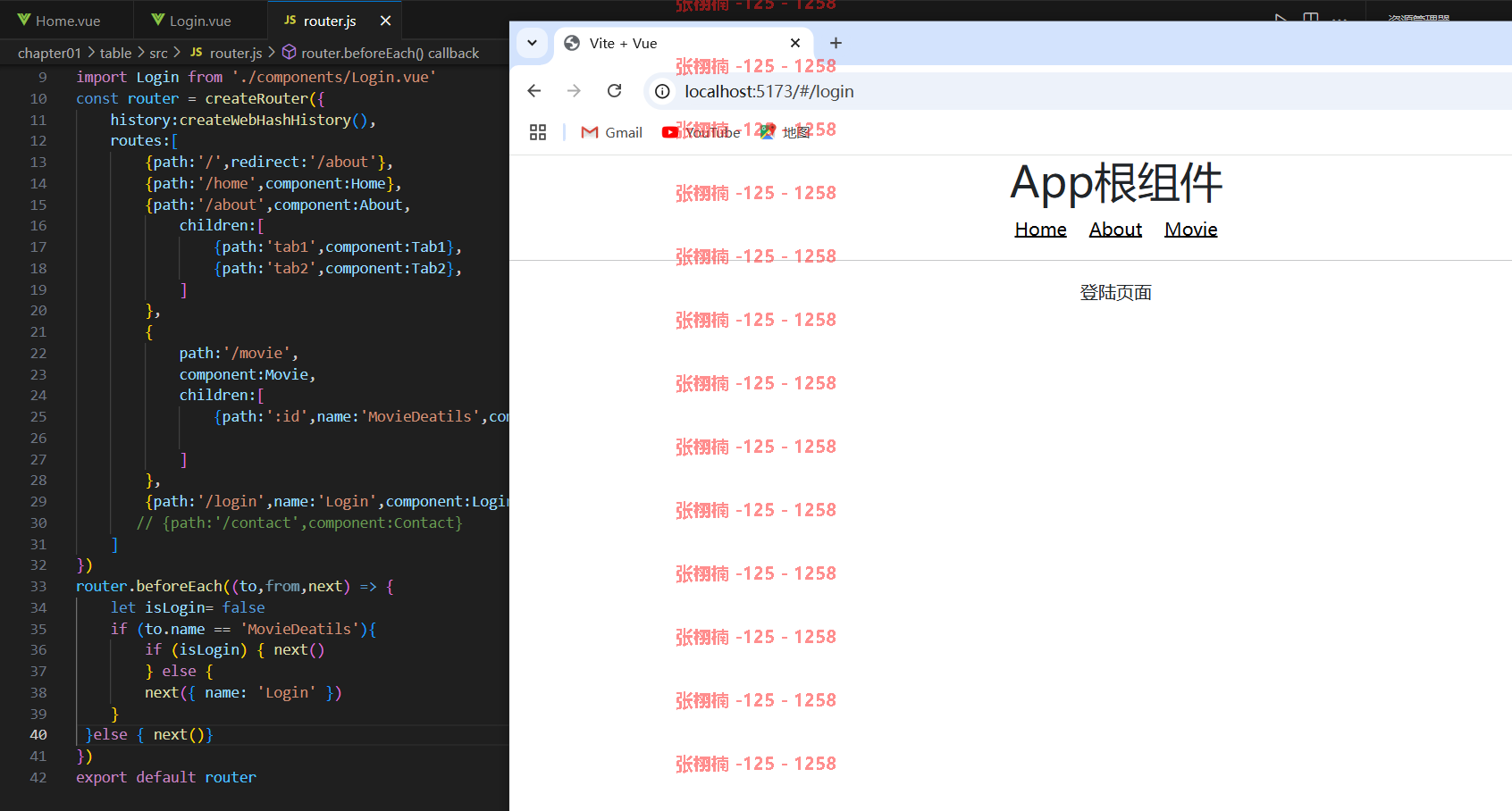Click the "if (to.name == 'MovieDeatils')" line
The width and height of the screenshot is (1512, 811).
click(243, 630)
